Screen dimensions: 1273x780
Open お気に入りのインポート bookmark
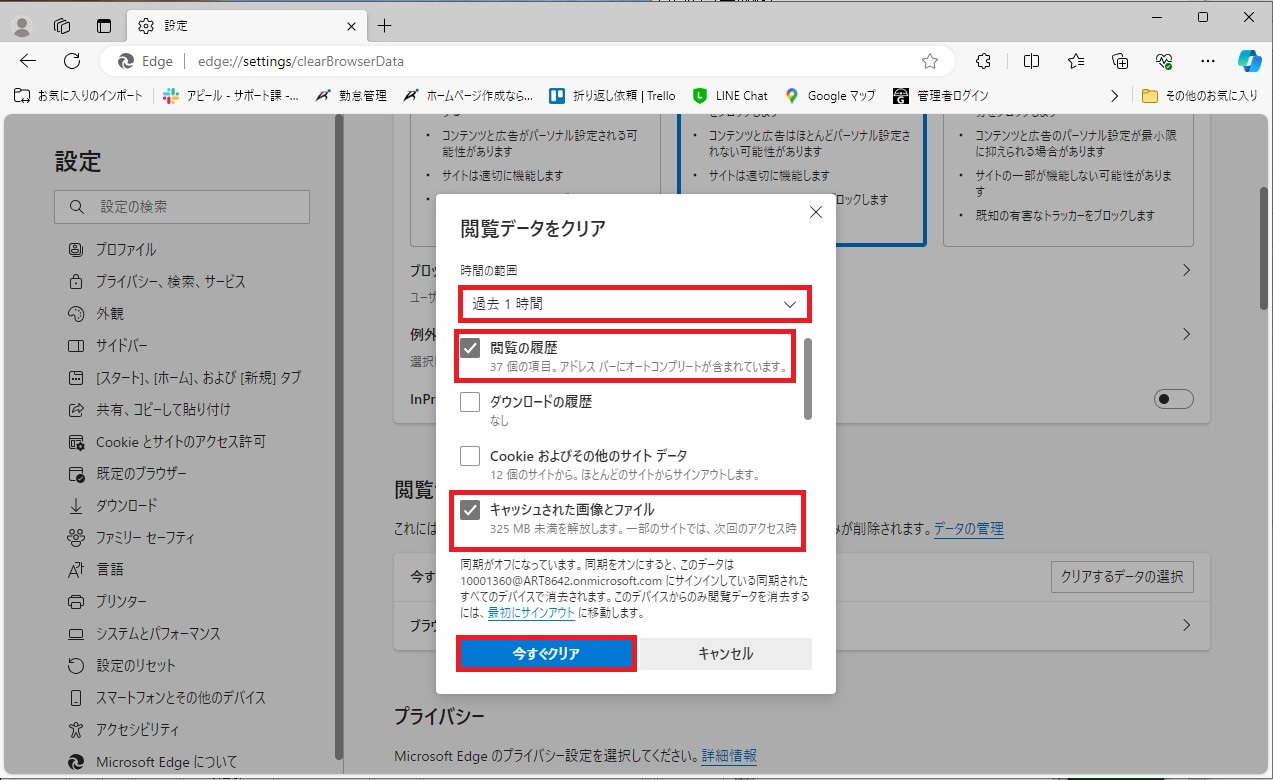point(78,96)
